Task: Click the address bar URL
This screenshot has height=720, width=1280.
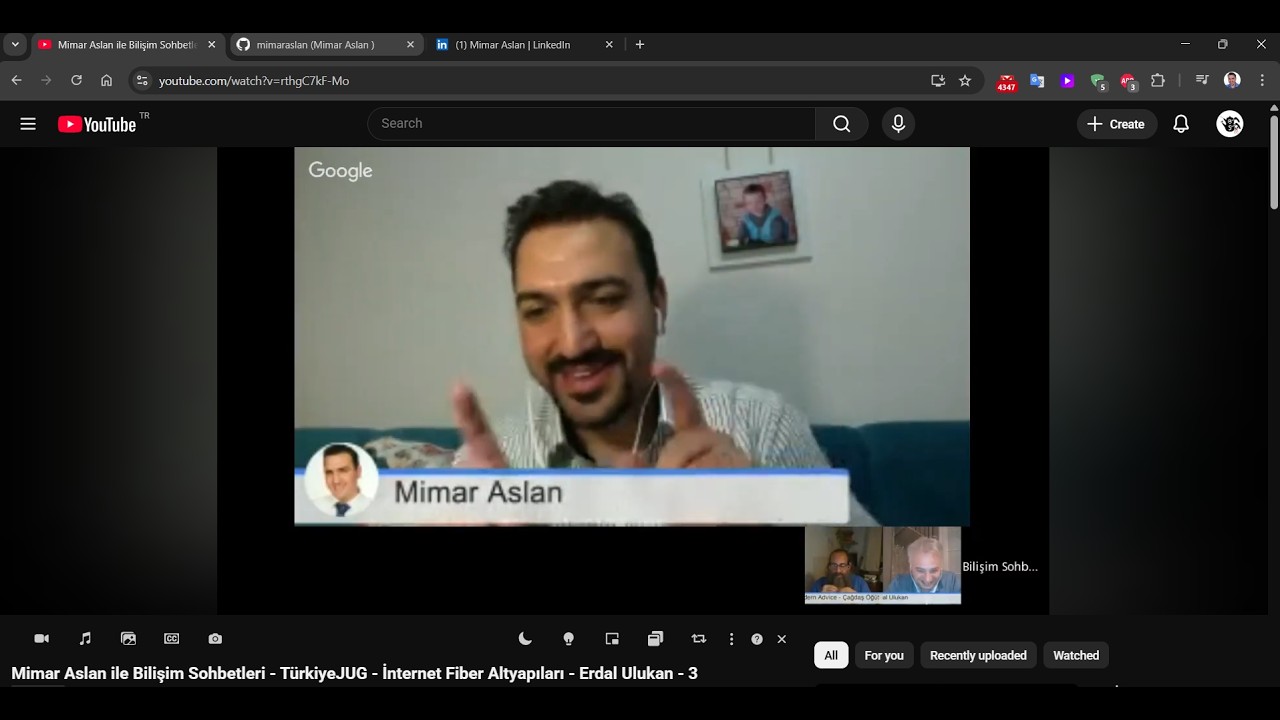Action: [254, 81]
